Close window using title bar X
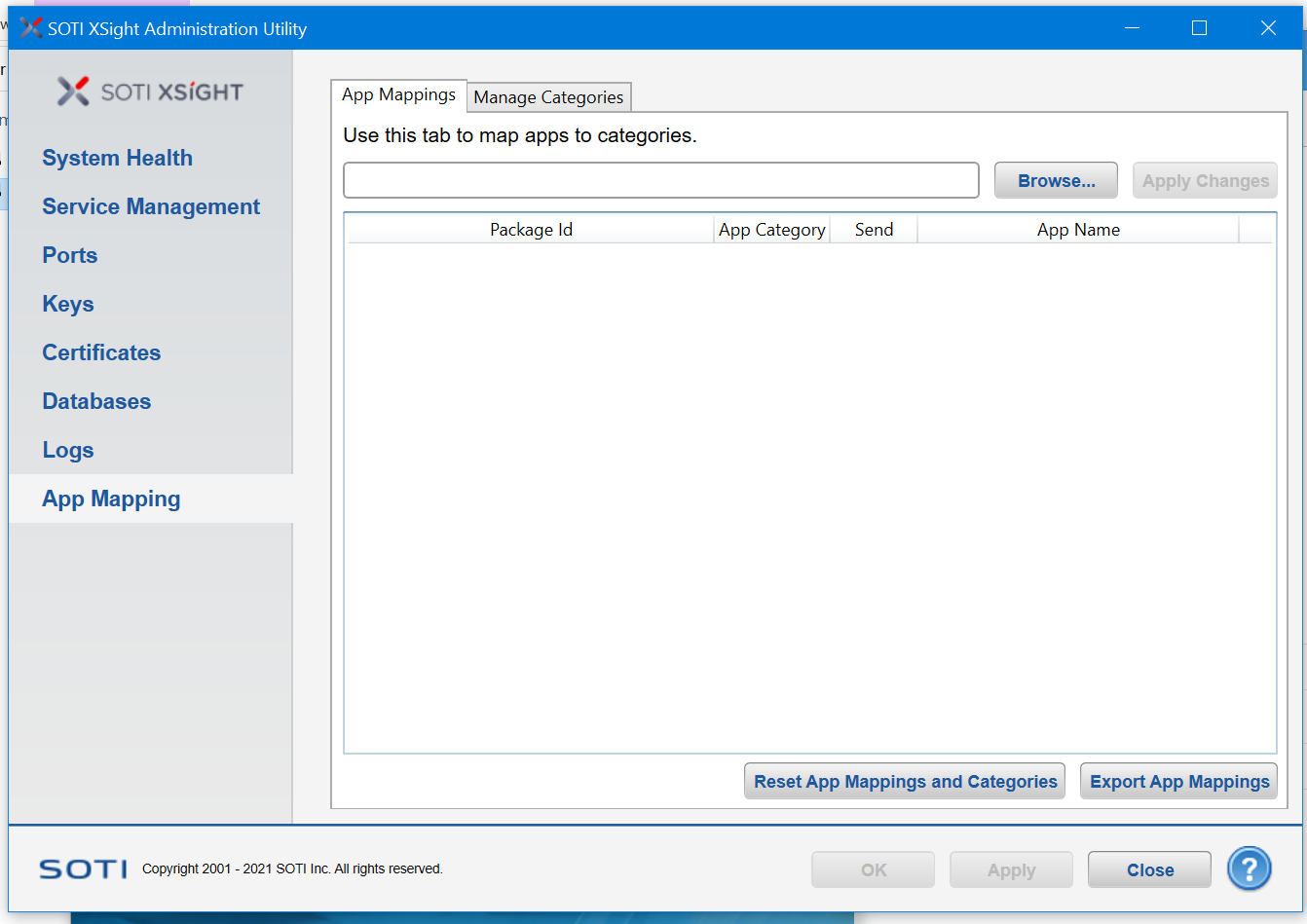This screenshot has width=1307, height=924. (1268, 28)
